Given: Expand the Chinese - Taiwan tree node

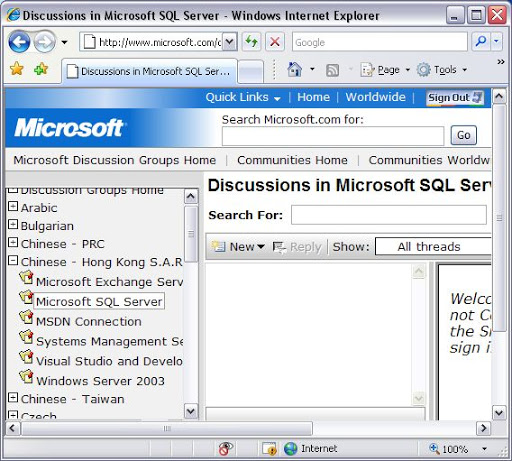Looking at the screenshot, I should pyautogui.click(x=13, y=397).
